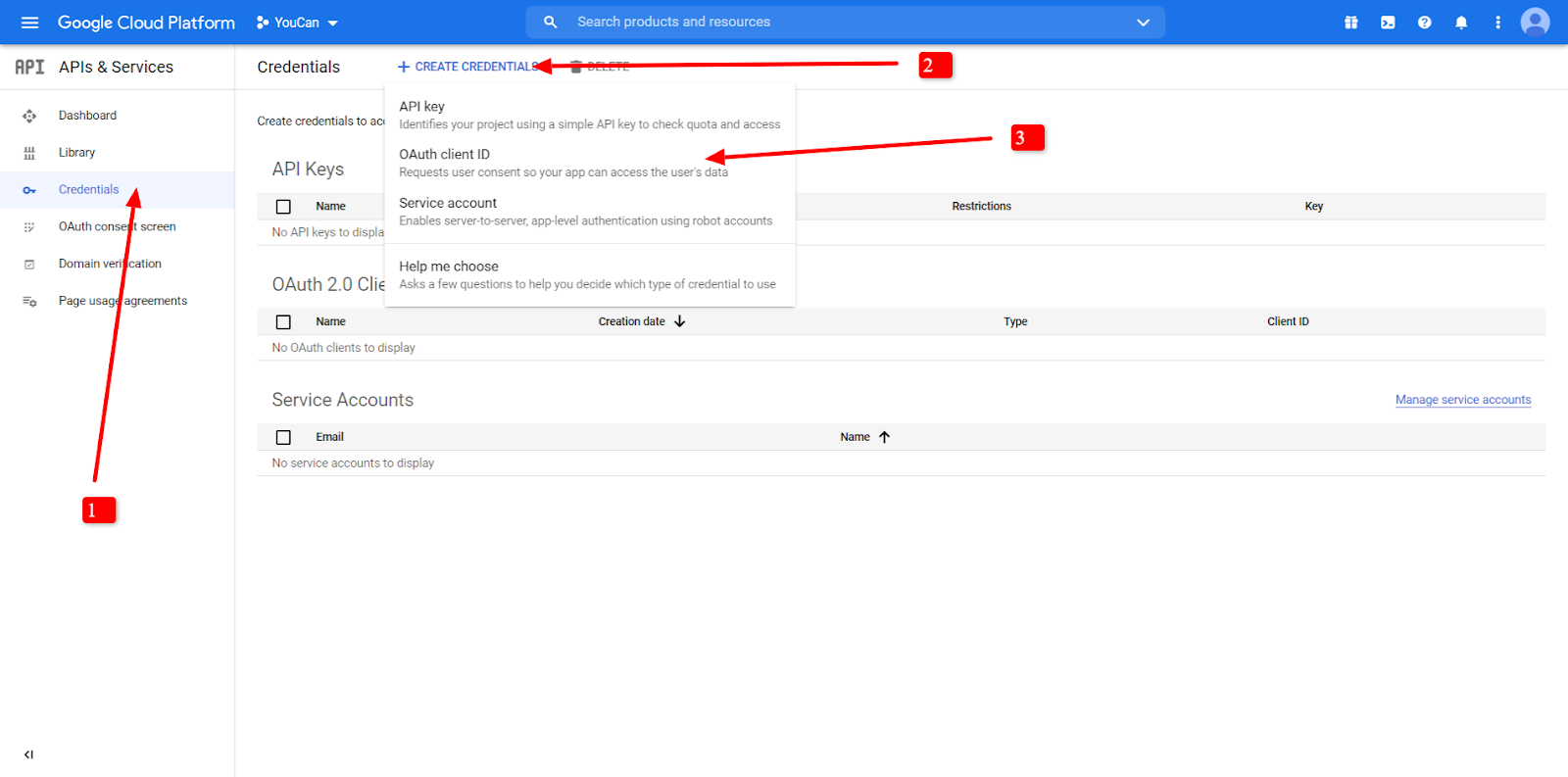Click the Dashboard icon in sidebar
Screen dimensions: 1568x777
29,116
